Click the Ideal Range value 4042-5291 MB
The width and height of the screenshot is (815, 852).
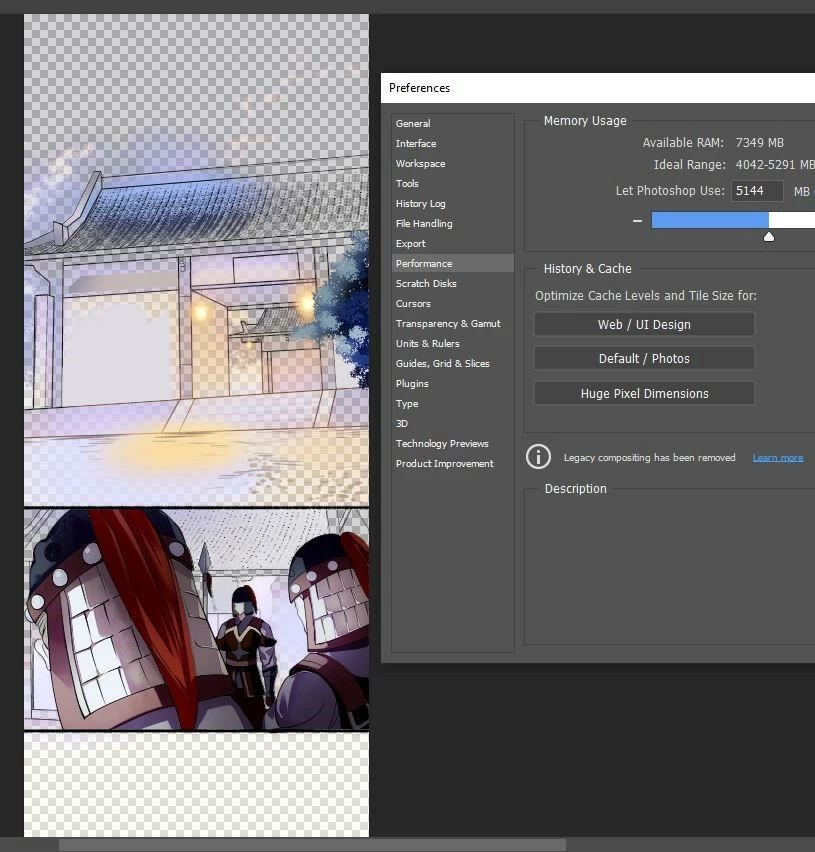click(x=775, y=165)
